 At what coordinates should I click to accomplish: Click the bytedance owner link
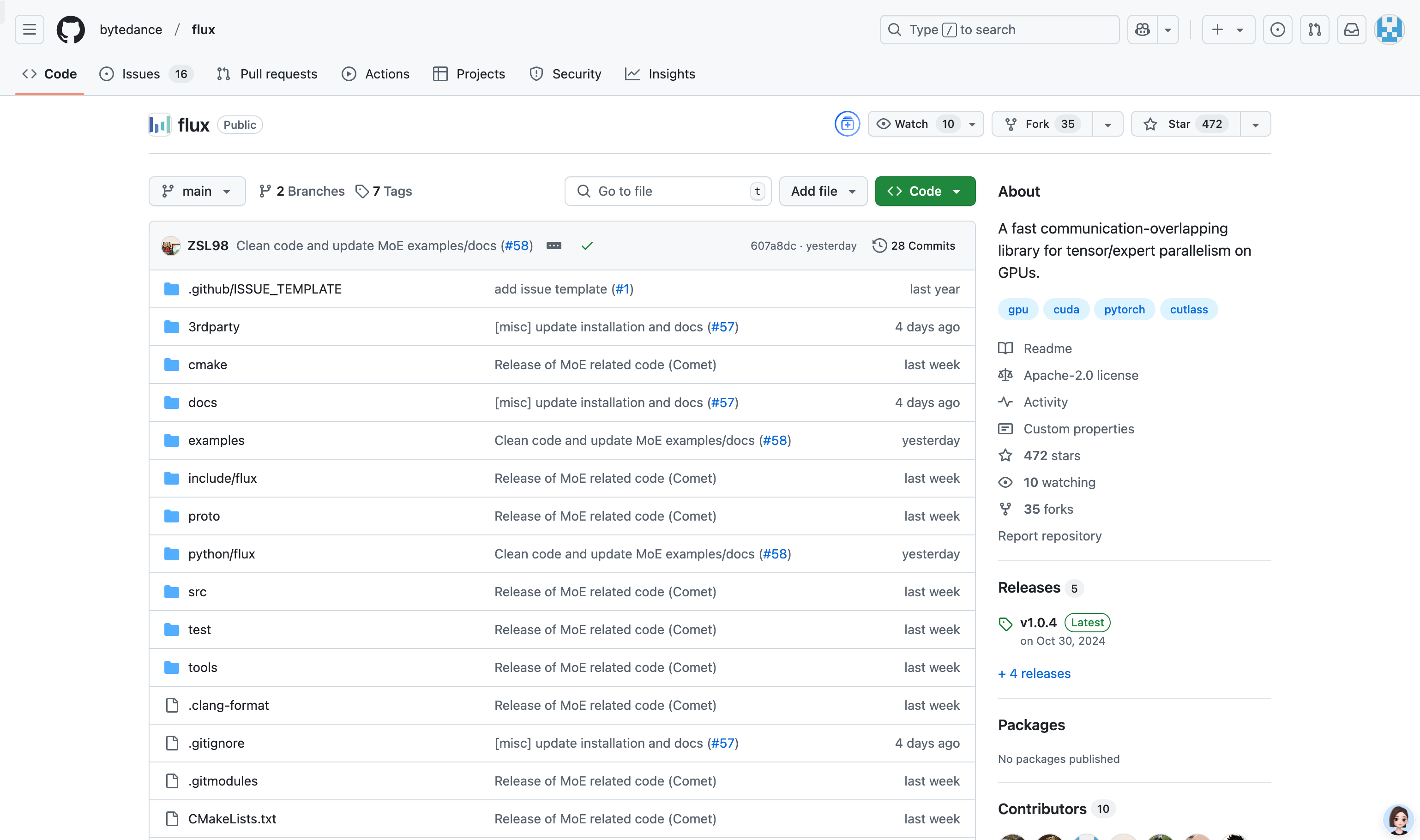point(131,30)
